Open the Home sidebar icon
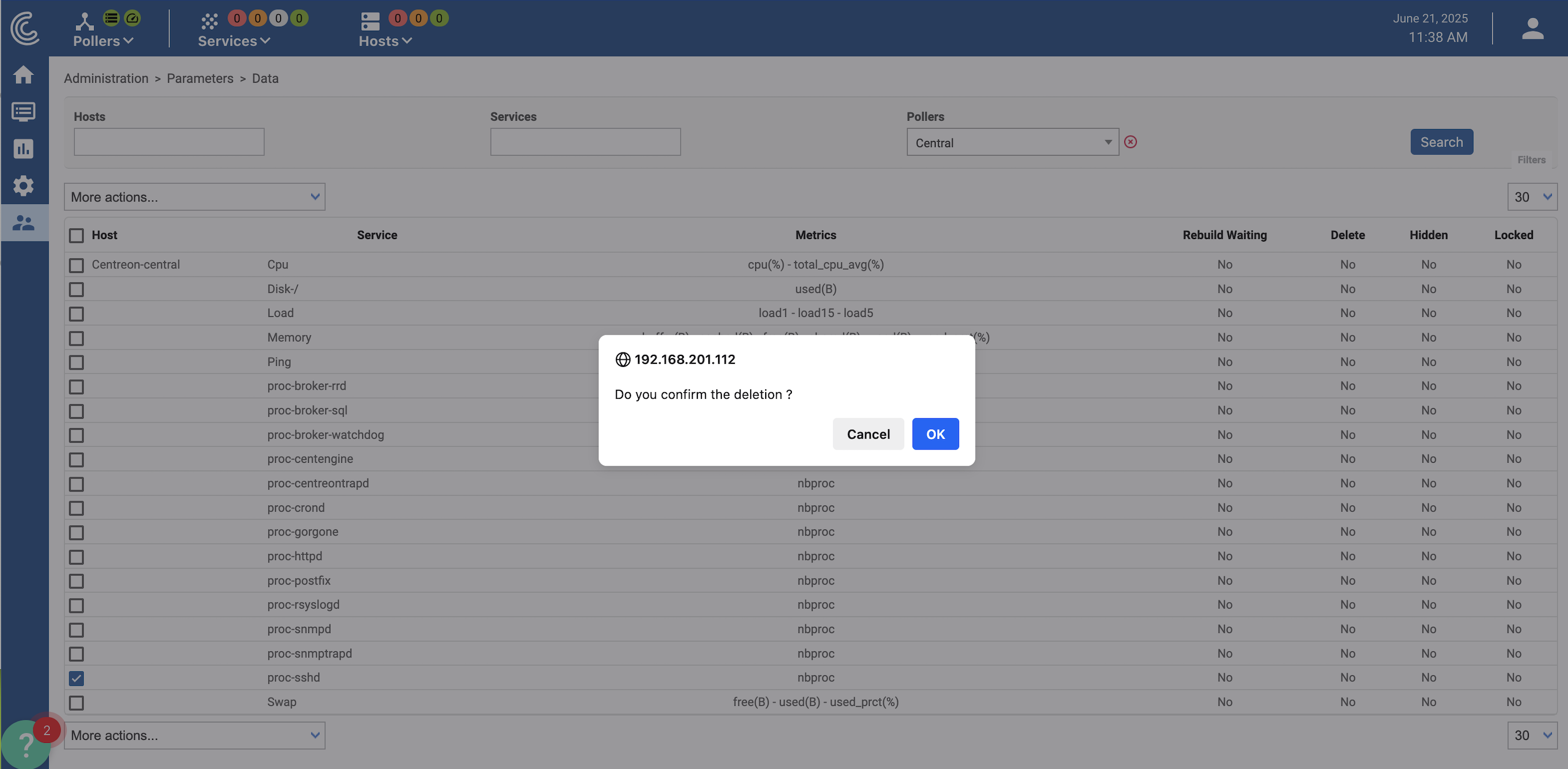The height and width of the screenshot is (769, 1568). (x=23, y=75)
